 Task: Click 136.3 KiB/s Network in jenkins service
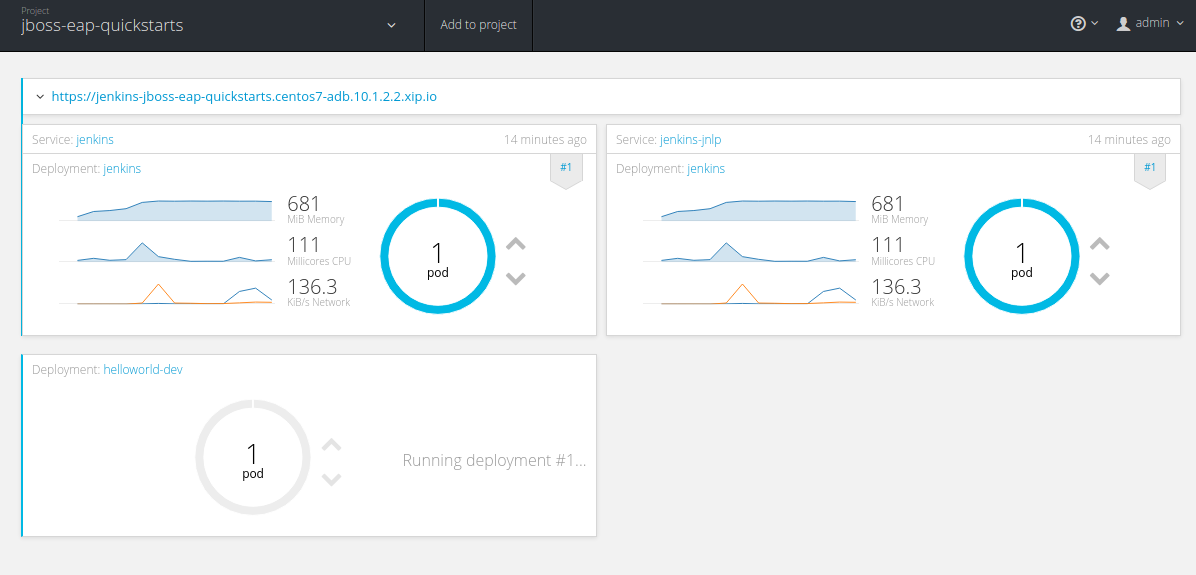coord(319,293)
